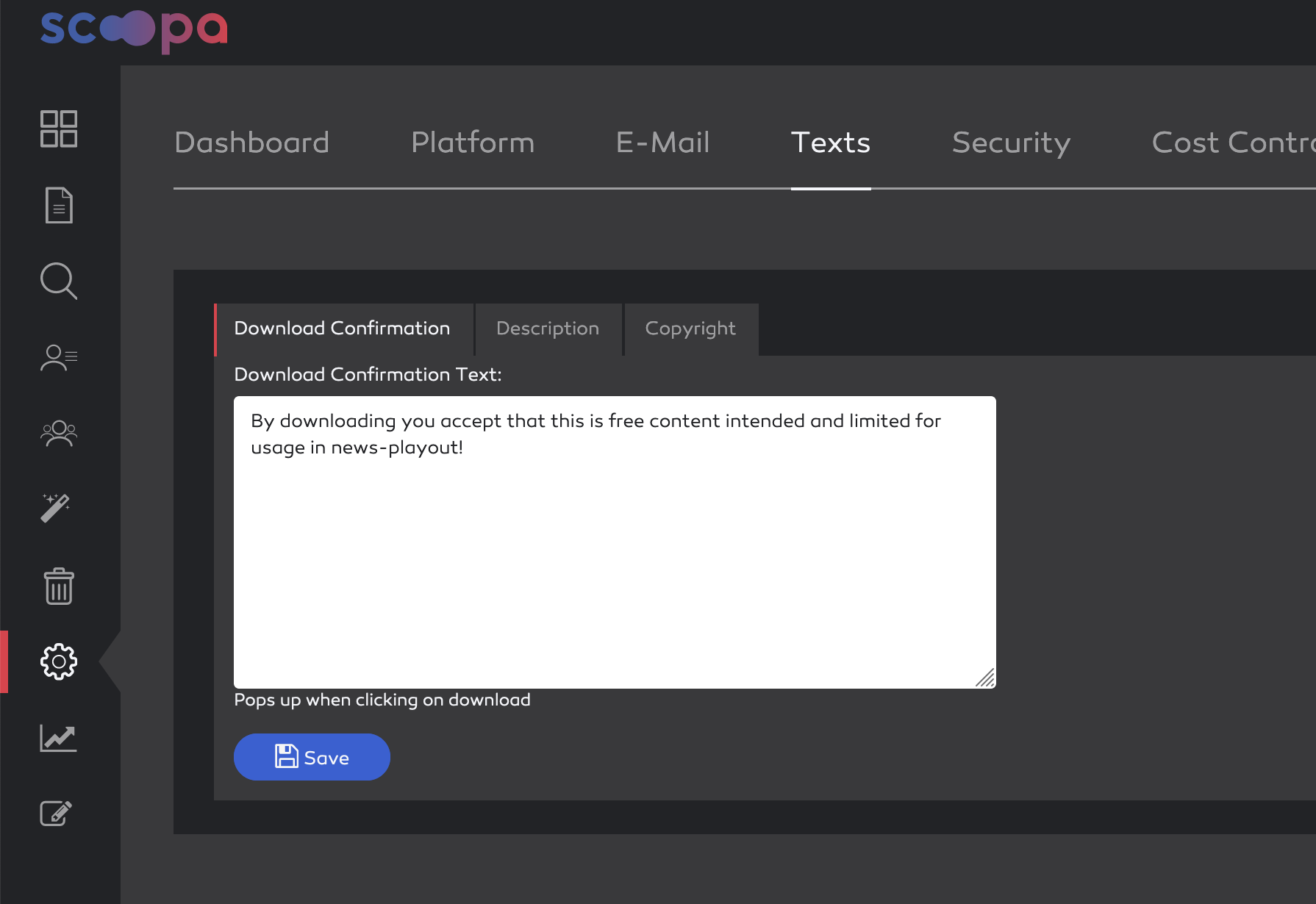Click the Scoopa logo
The image size is (1316, 904).
tap(134, 31)
